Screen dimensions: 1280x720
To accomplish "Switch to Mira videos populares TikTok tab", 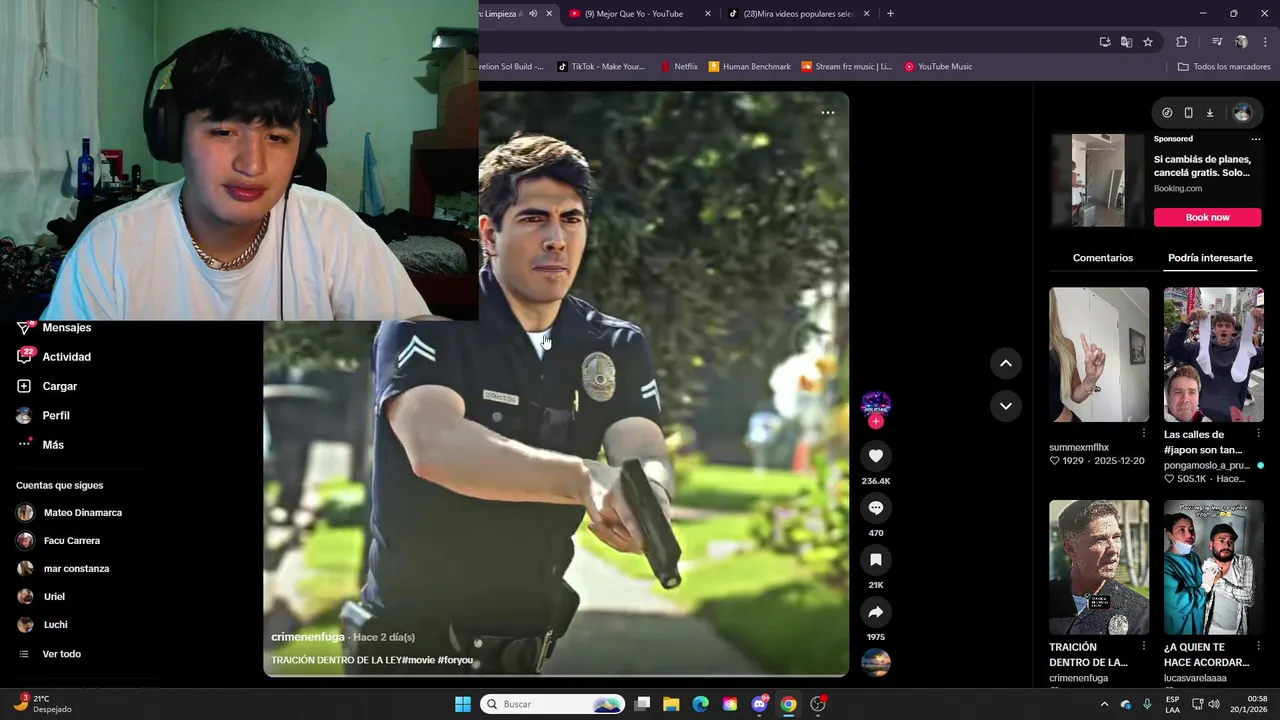I will (x=798, y=14).
